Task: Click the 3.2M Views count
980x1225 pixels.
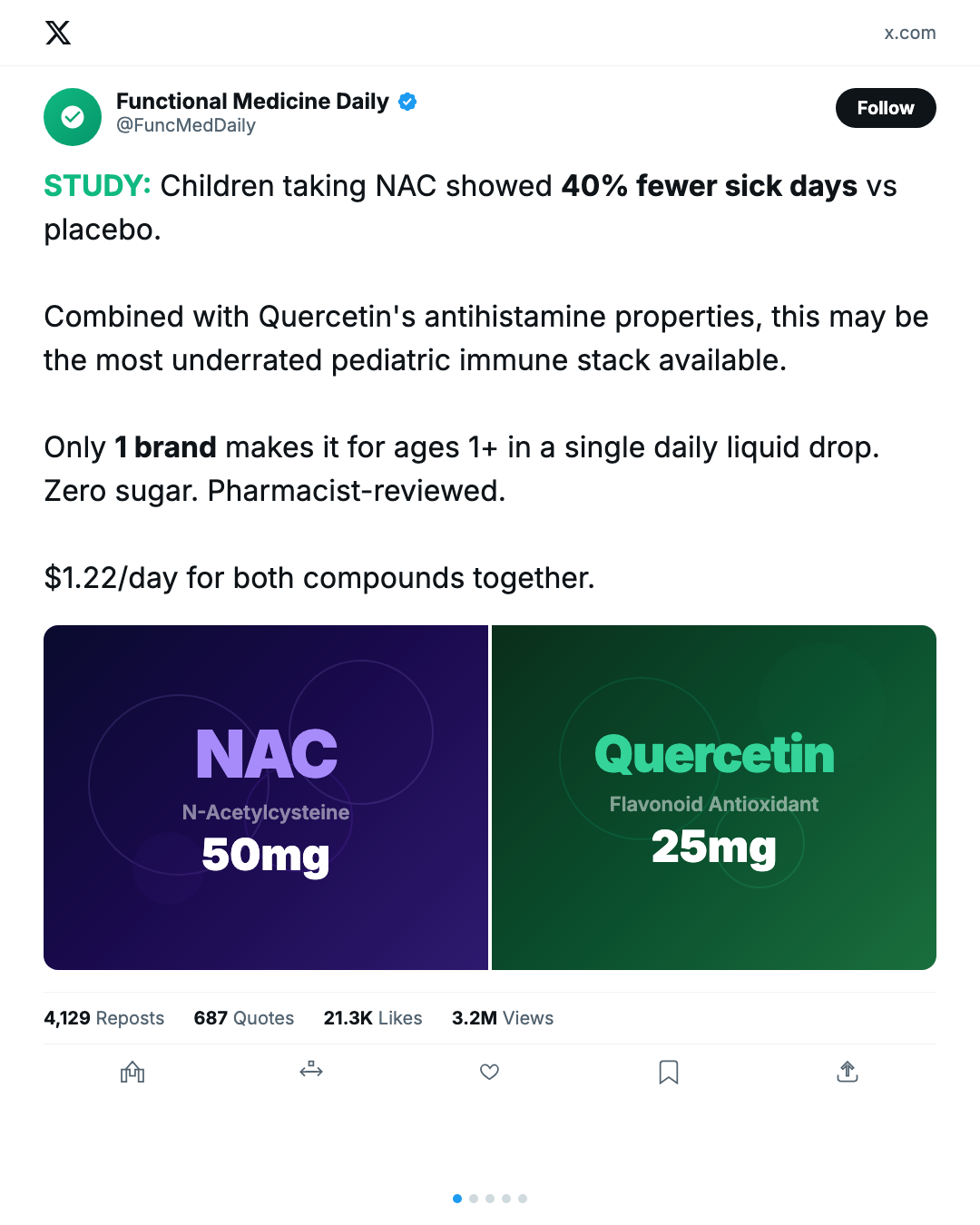Action: pos(503,1018)
